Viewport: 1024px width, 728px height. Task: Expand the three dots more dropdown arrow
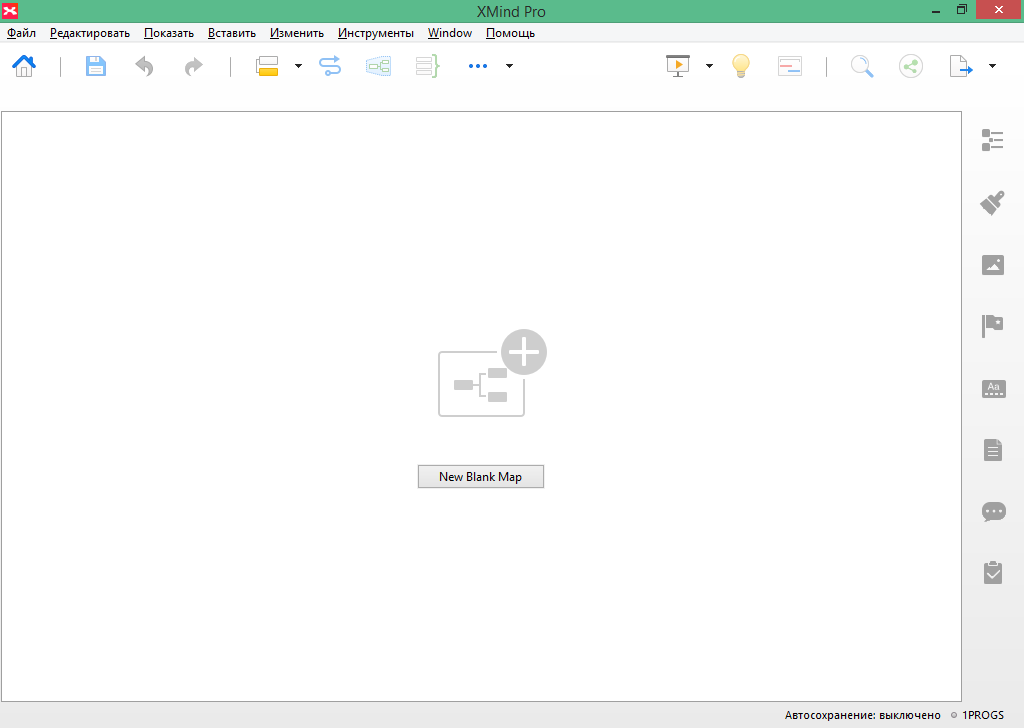click(x=509, y=66)
